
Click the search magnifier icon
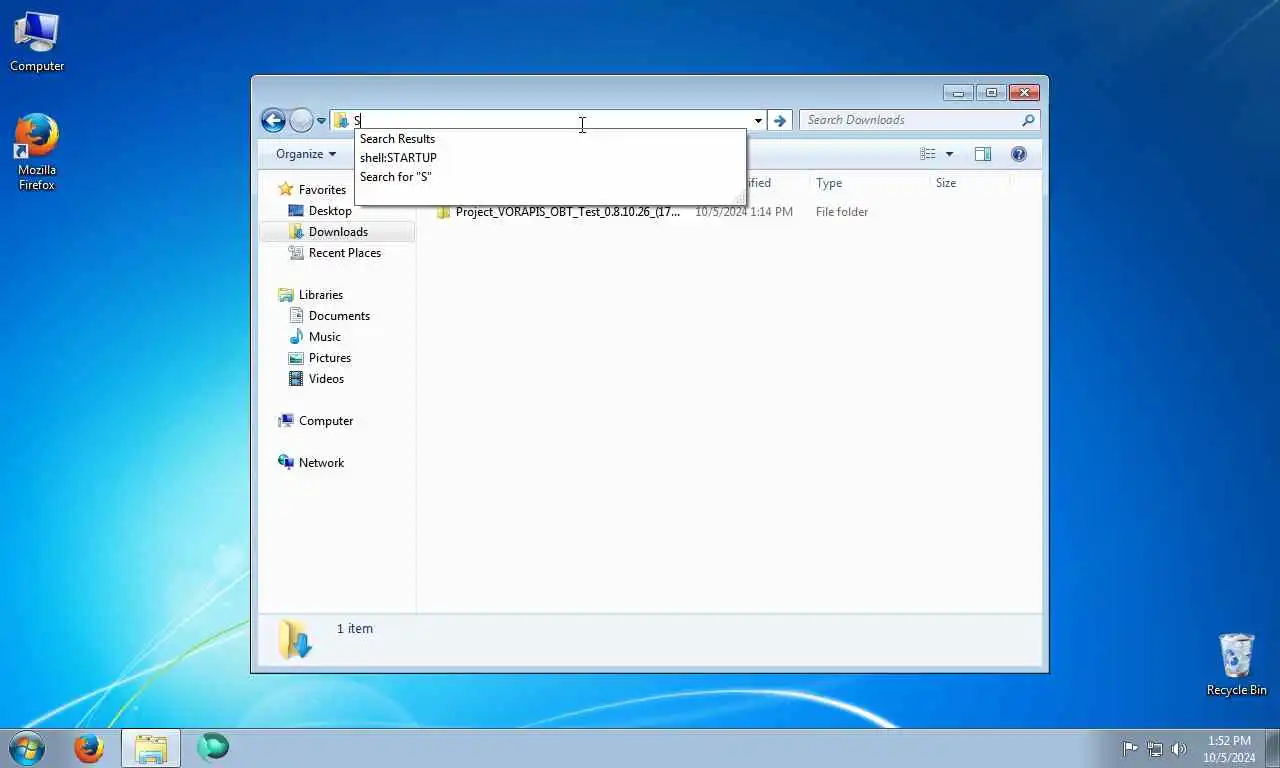click(1028, 120)
